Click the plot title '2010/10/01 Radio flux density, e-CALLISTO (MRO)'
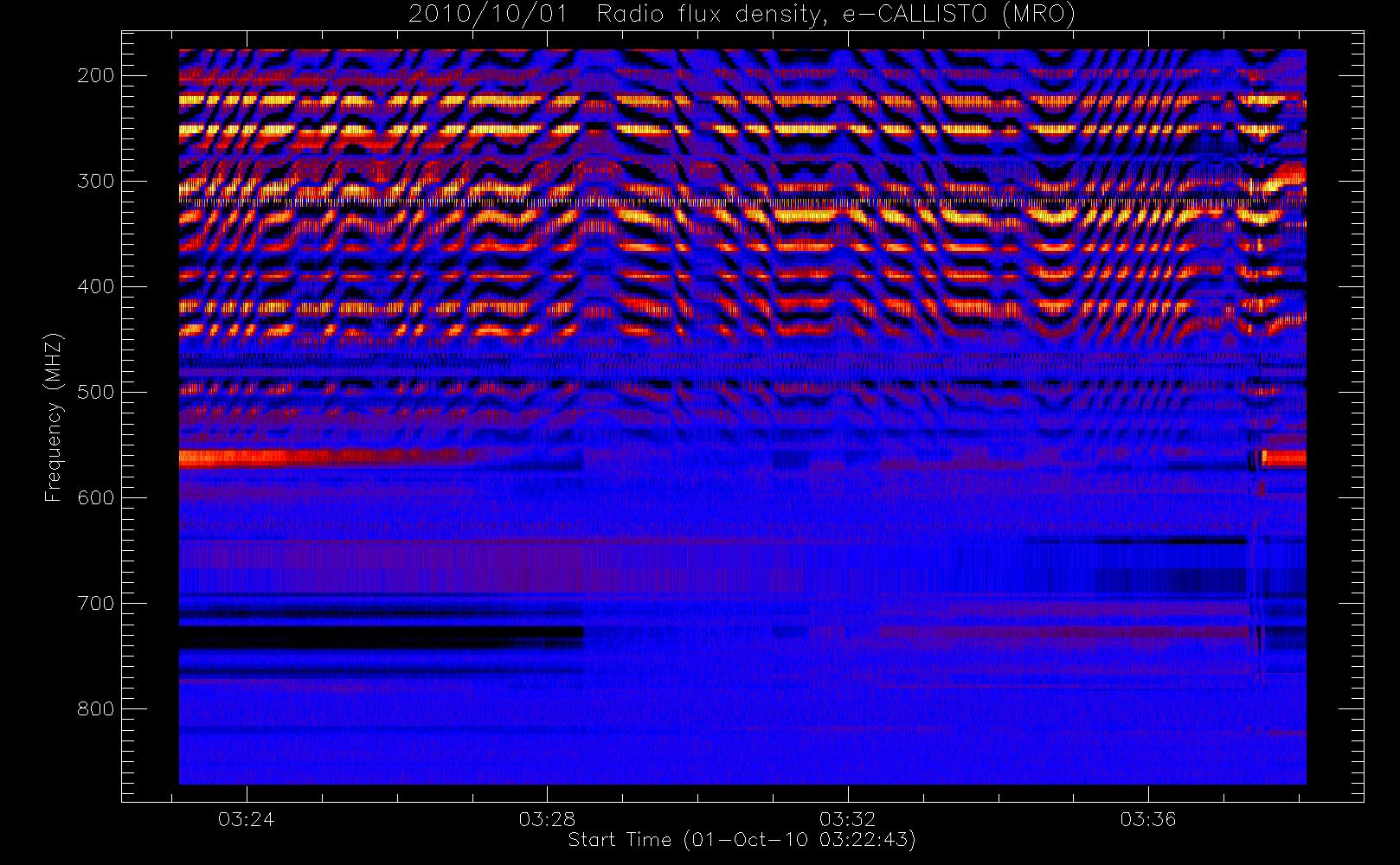The height and width of the screenshot is (865, 1400). pos(742,14)
